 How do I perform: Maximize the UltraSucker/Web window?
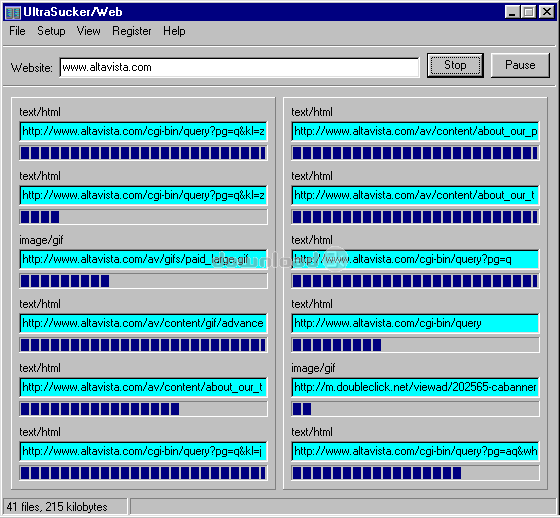(529, 12)
